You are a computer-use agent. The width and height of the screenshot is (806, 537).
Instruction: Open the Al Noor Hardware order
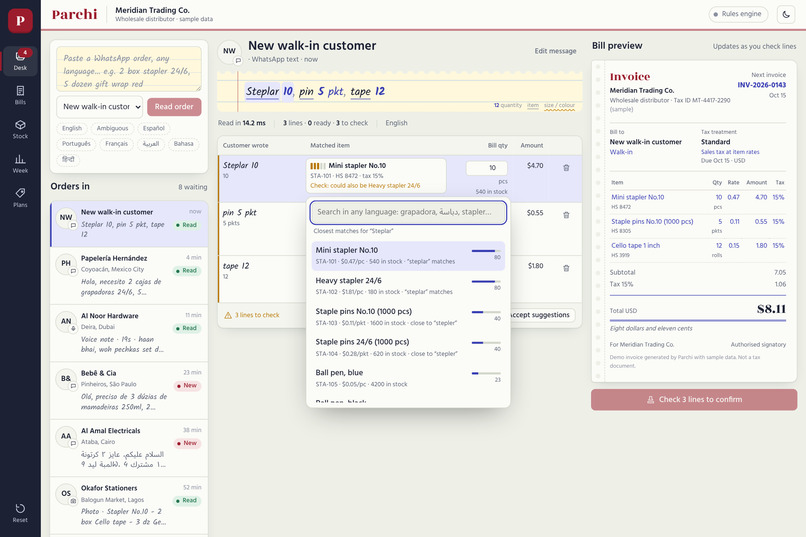point(129,334)
